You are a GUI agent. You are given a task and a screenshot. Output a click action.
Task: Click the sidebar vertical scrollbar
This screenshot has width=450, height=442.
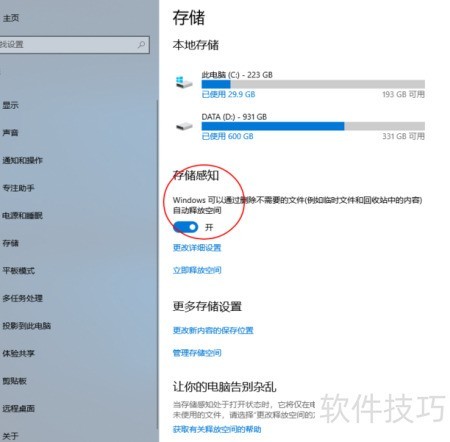[157, 263]
